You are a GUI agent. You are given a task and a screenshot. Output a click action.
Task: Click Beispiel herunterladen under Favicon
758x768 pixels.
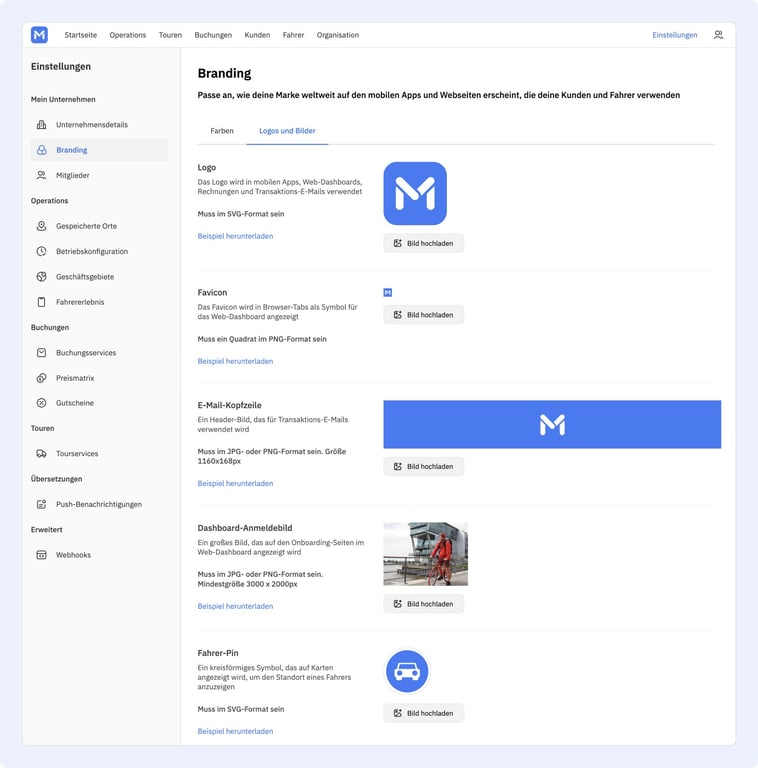(x=235, y=361)
